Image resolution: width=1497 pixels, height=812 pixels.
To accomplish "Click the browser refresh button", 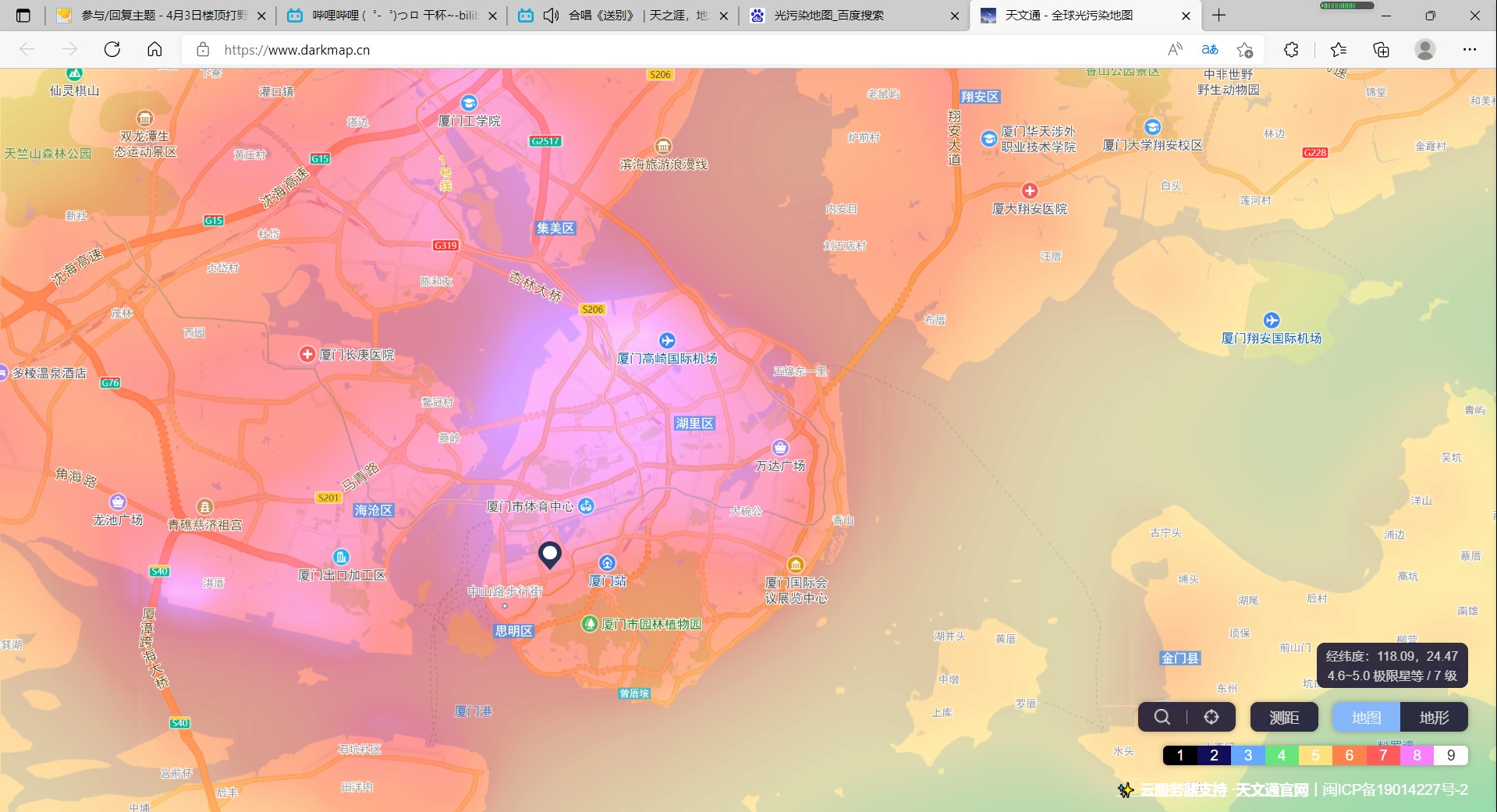I will coord(112,49).
